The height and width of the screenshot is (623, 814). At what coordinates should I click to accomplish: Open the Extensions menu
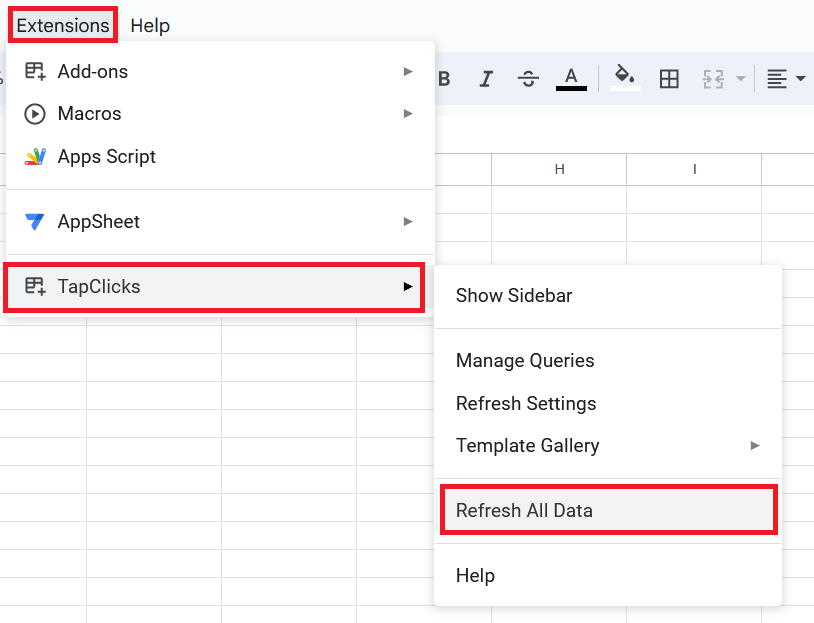(x=63, y=25)
